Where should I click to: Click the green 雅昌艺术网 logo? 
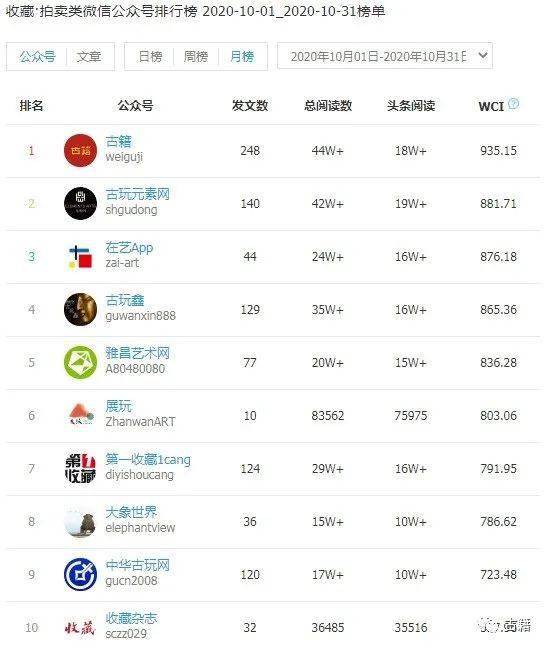tap(80, 362)
